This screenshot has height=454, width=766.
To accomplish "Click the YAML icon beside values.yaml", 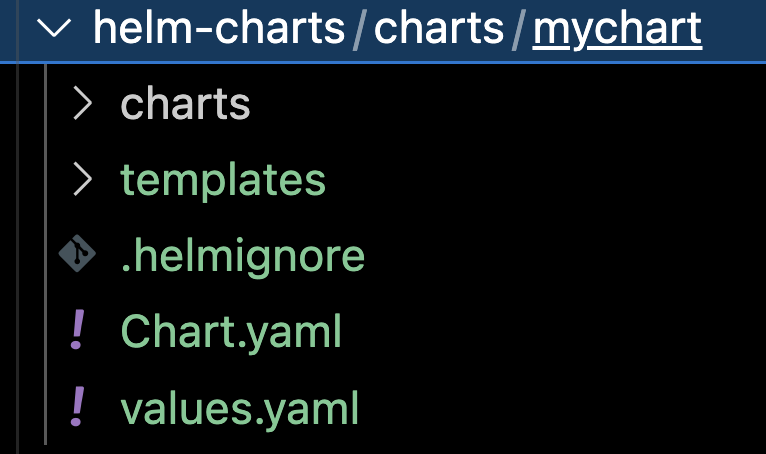I will 78,408.
